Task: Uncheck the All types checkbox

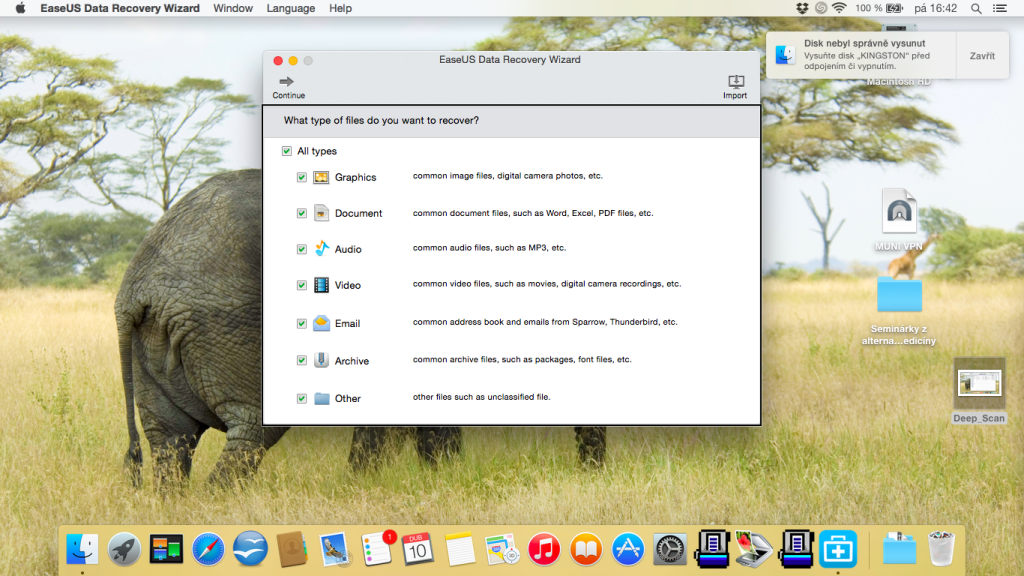Action: (288, 151)
